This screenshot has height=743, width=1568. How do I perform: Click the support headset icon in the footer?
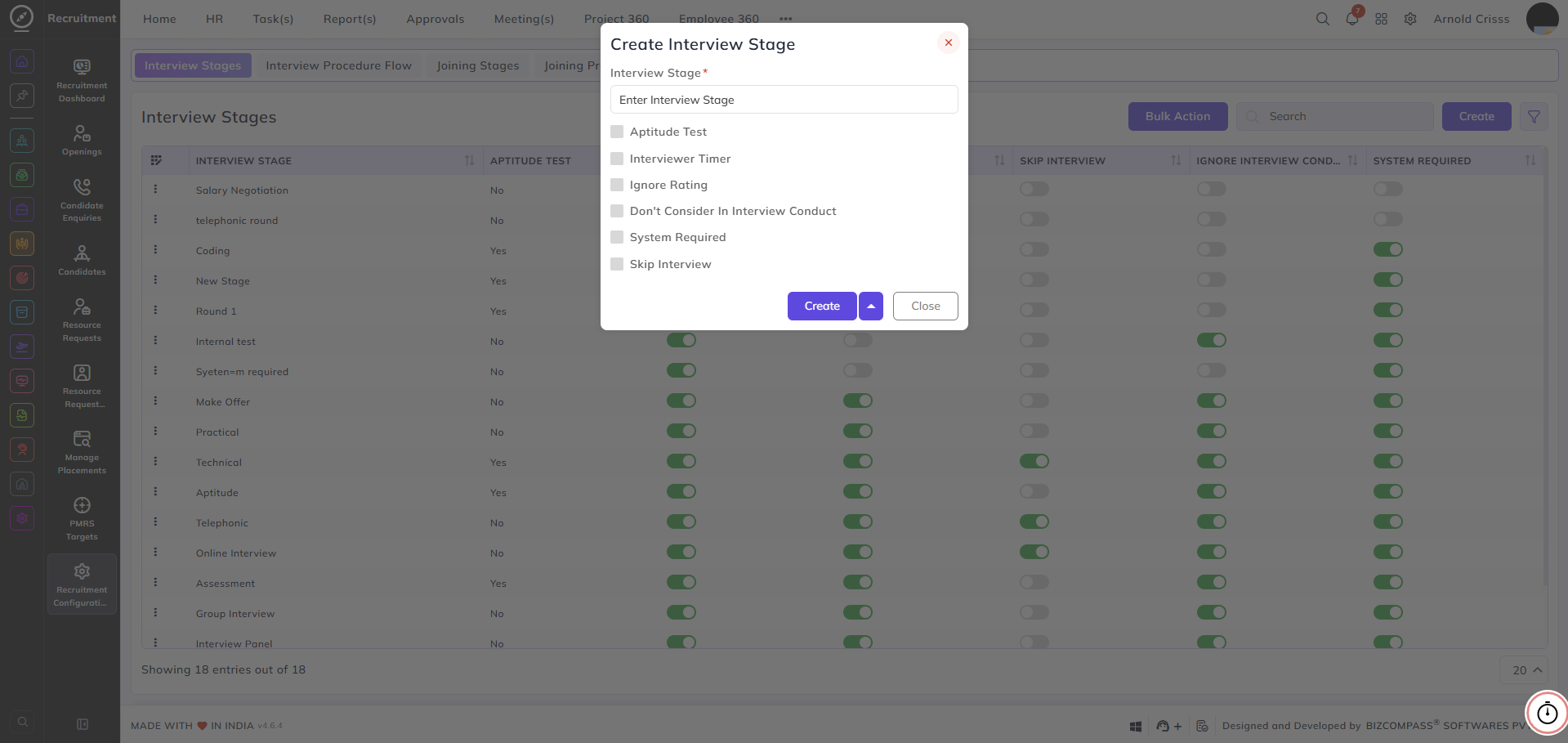pyautogui.click(x=1163, y=726)
